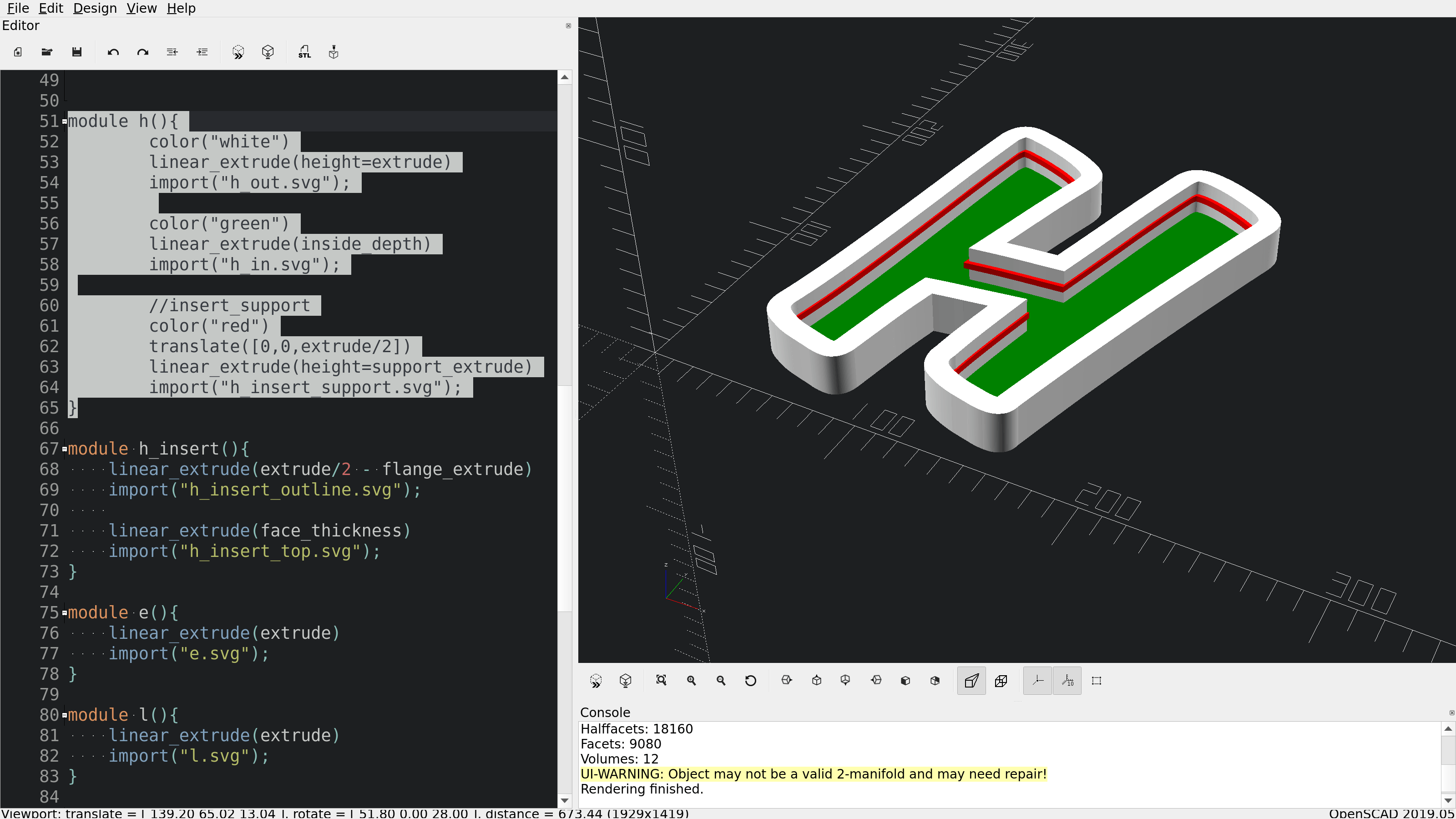Click the Export as STL icon

pos(305,52)
